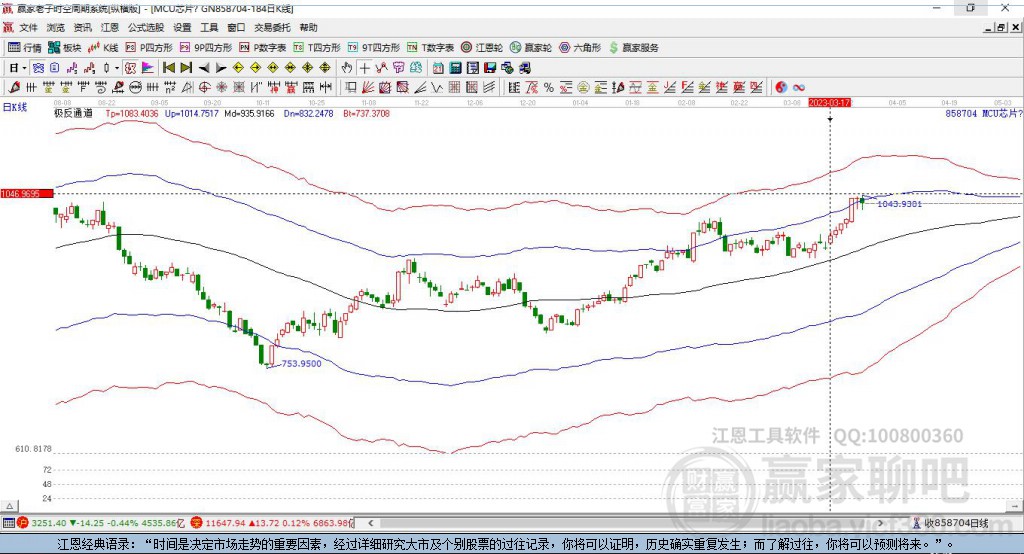The height and width of the screenshot is (554, 1024).
Task: Select the red pen drawing tool
Action: [x=14, y=88]
